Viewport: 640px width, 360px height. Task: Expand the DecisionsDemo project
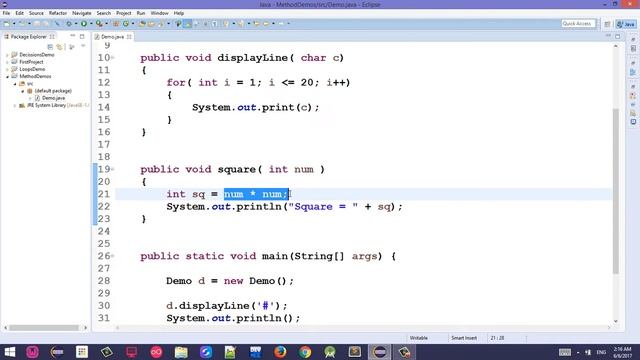point(7,55)
